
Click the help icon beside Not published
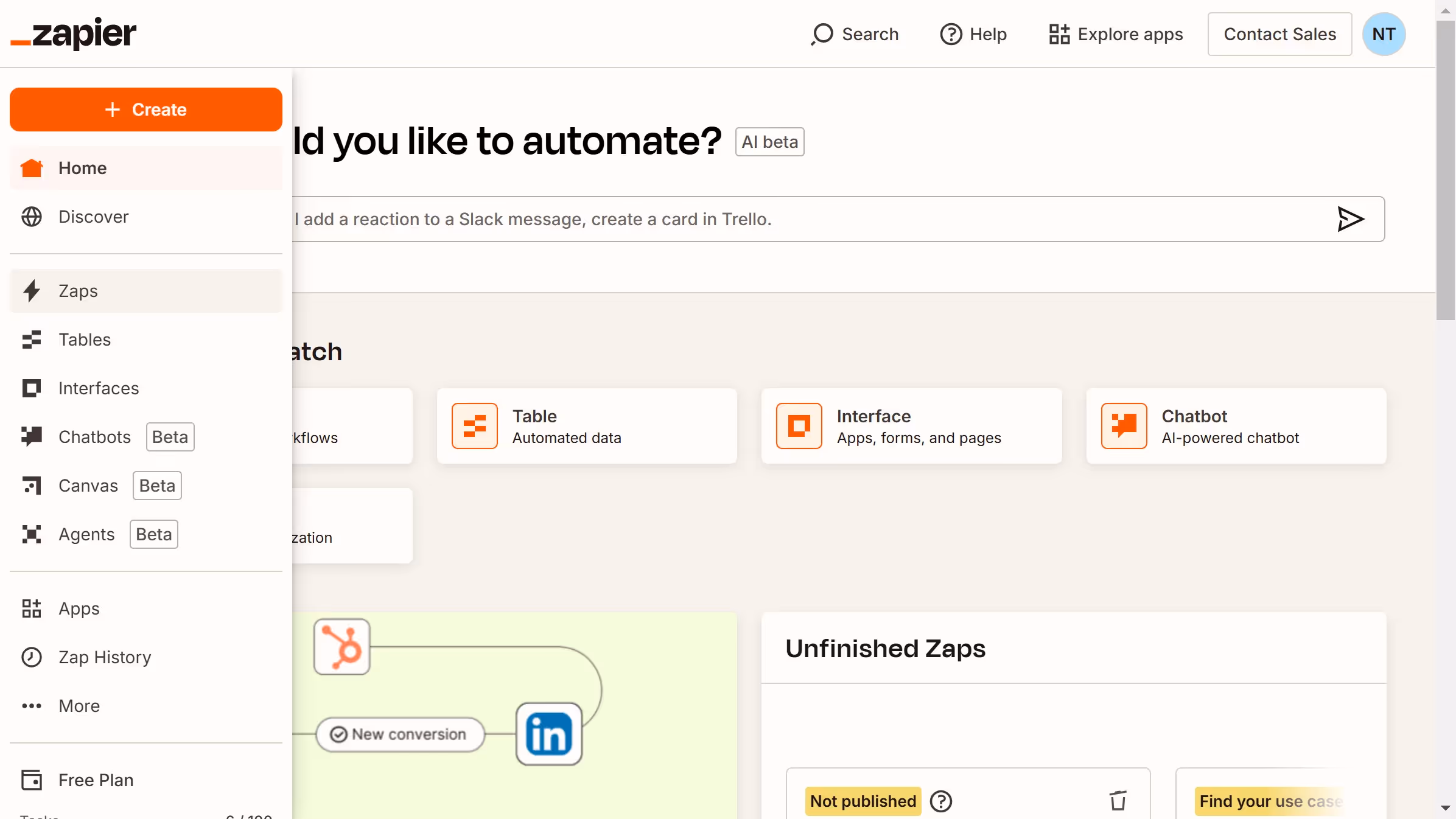pyautogui.click(x=940, y=801)
